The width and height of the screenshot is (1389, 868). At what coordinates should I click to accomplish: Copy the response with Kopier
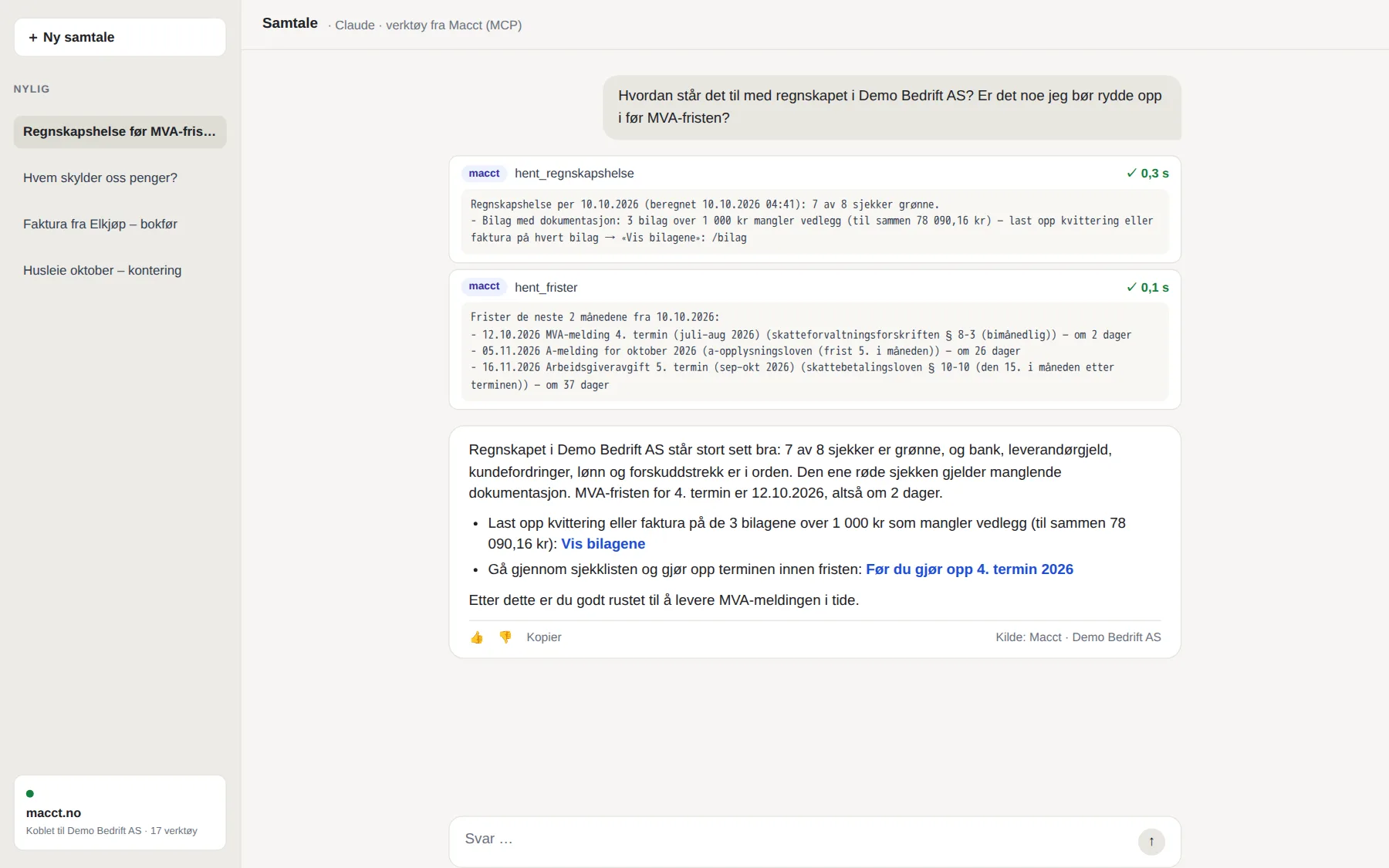pyautogui.click(x=543, y=637)
